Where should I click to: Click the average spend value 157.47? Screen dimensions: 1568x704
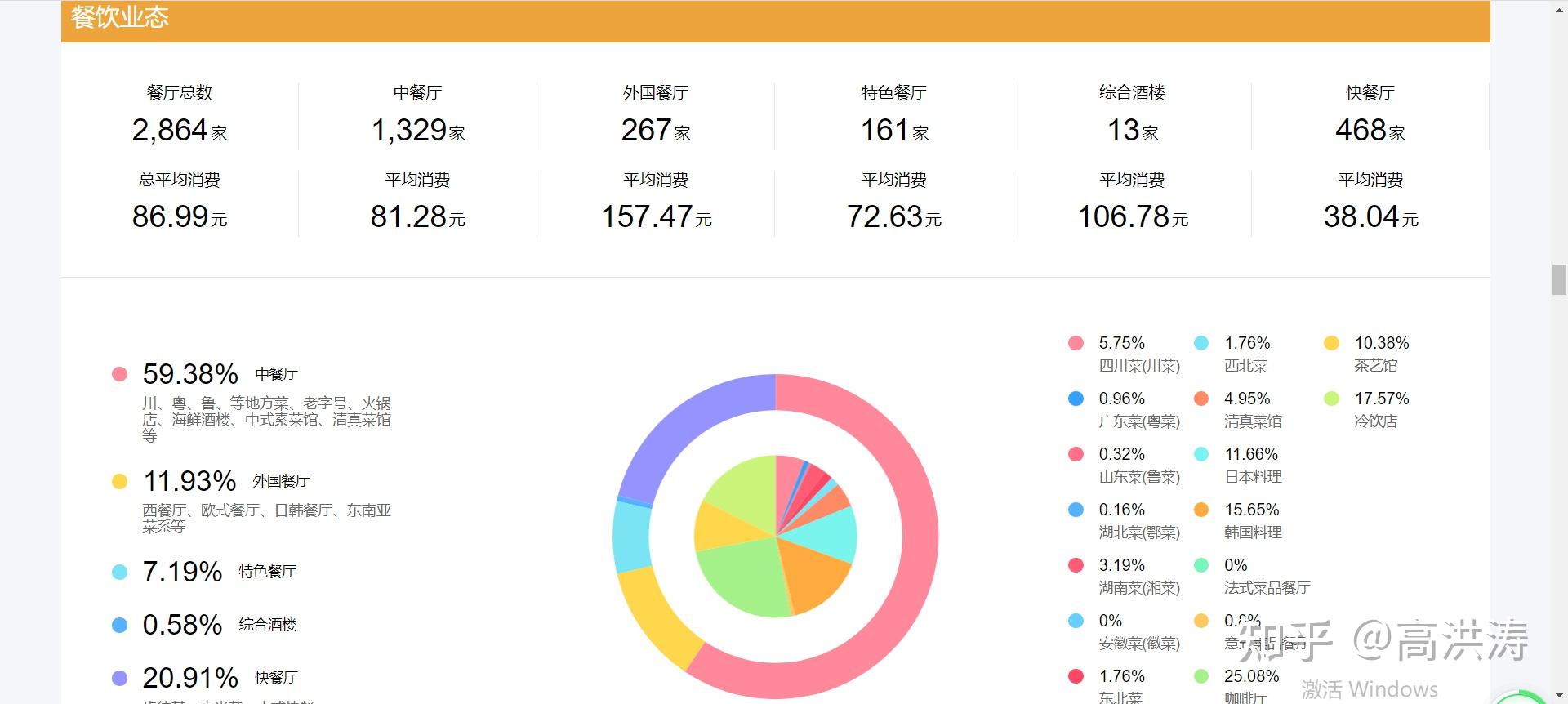(647, 216)
